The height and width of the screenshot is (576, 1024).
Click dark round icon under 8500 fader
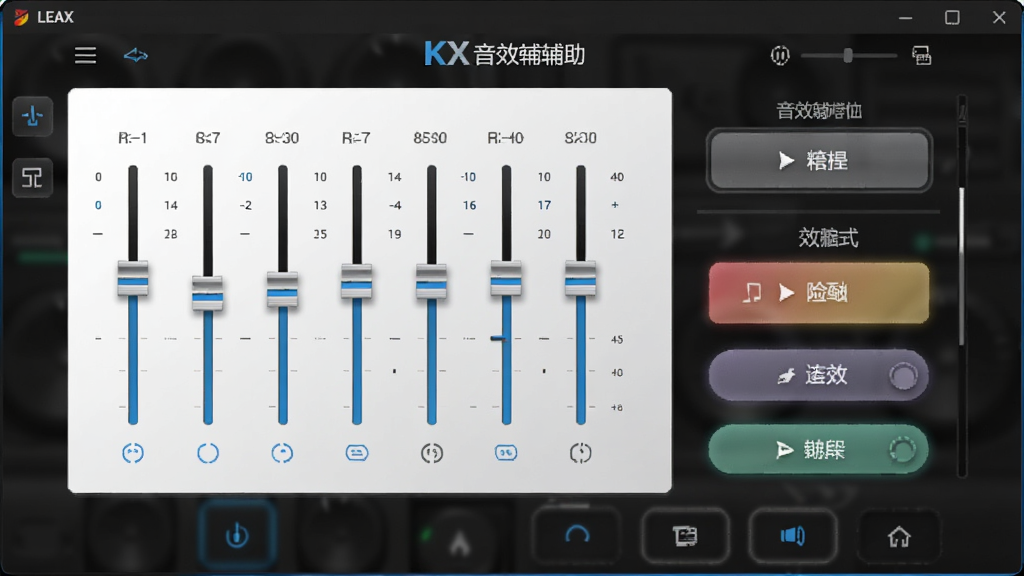[x=432, y=453]
